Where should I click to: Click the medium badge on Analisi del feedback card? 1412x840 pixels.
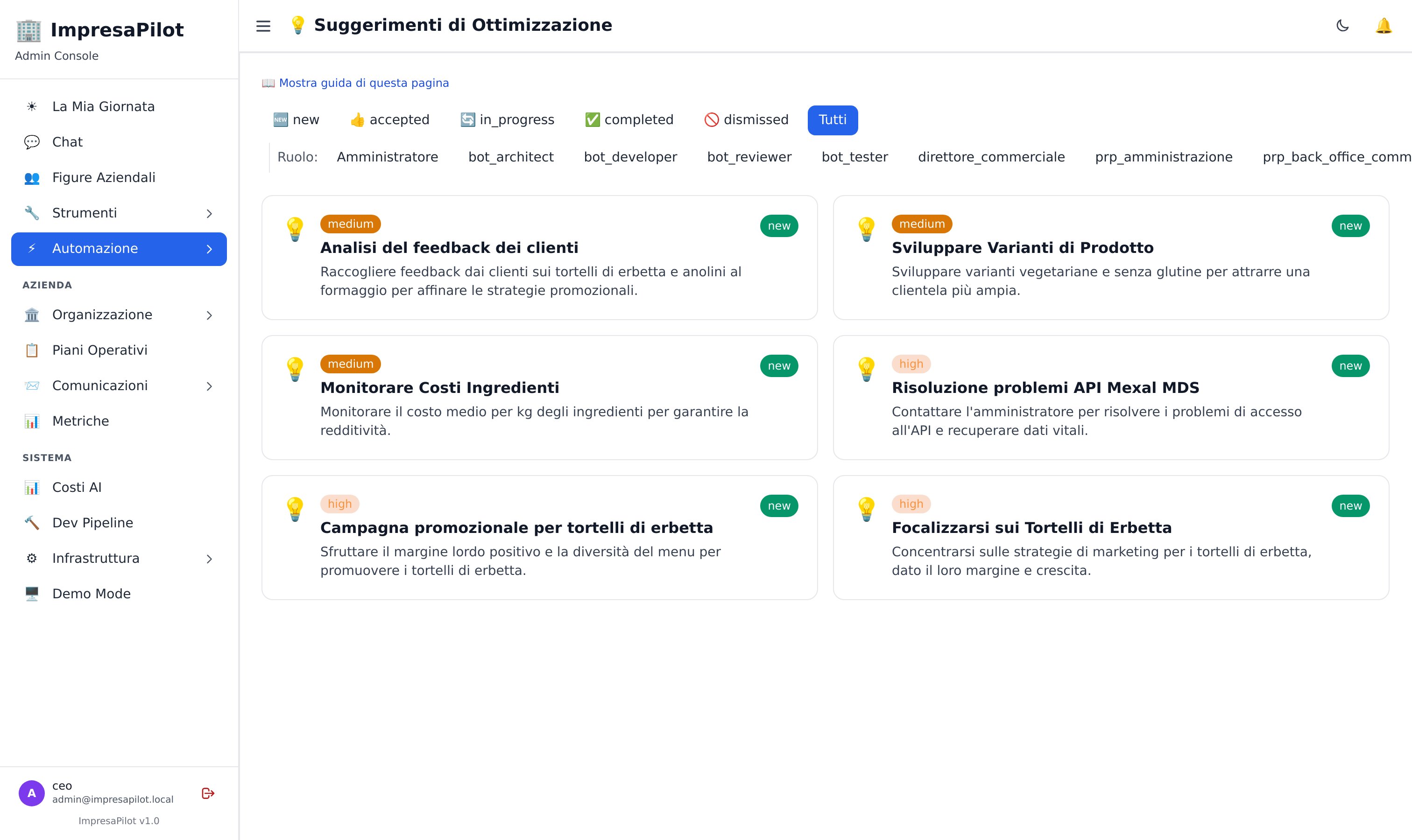coord(351,224)
